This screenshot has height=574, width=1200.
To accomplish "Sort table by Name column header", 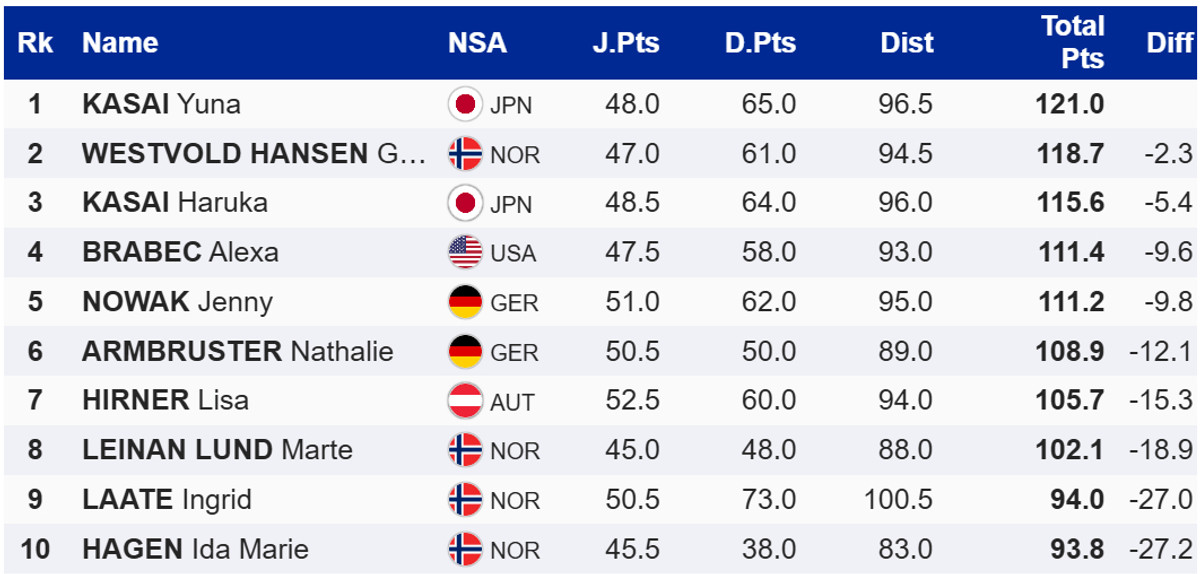I will 120,43.
